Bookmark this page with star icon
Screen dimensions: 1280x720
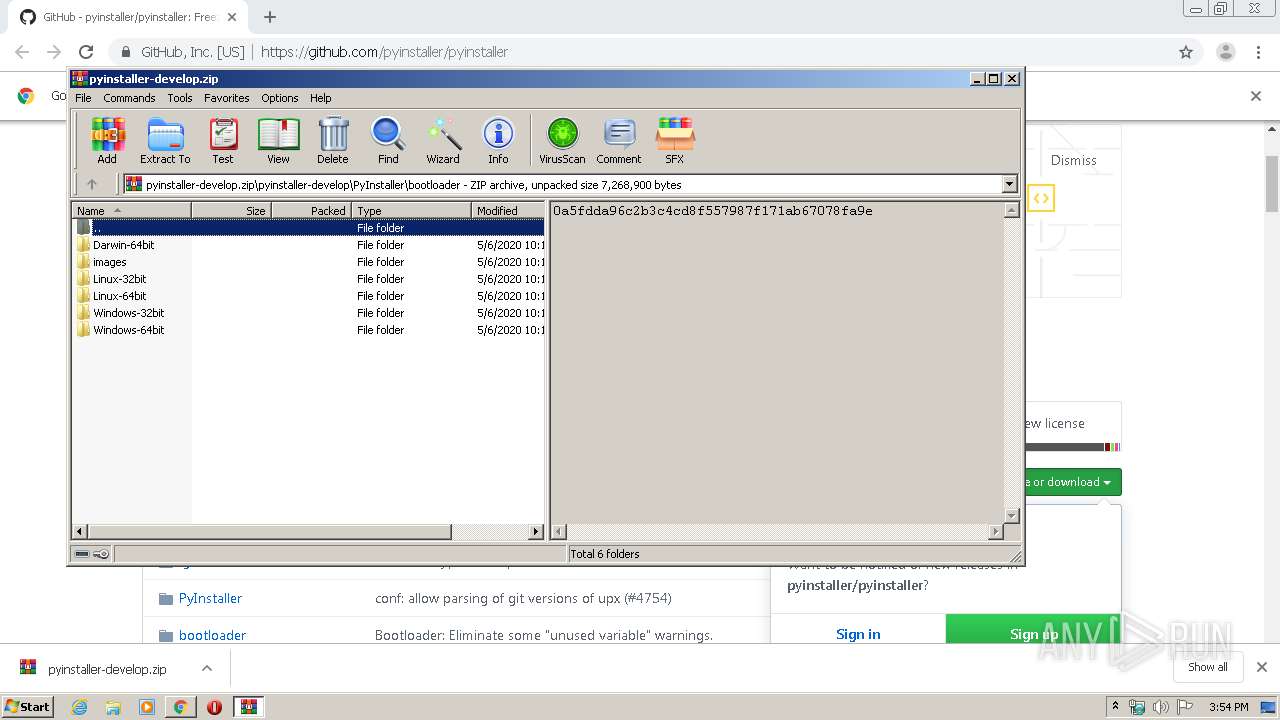[1186, 52]
